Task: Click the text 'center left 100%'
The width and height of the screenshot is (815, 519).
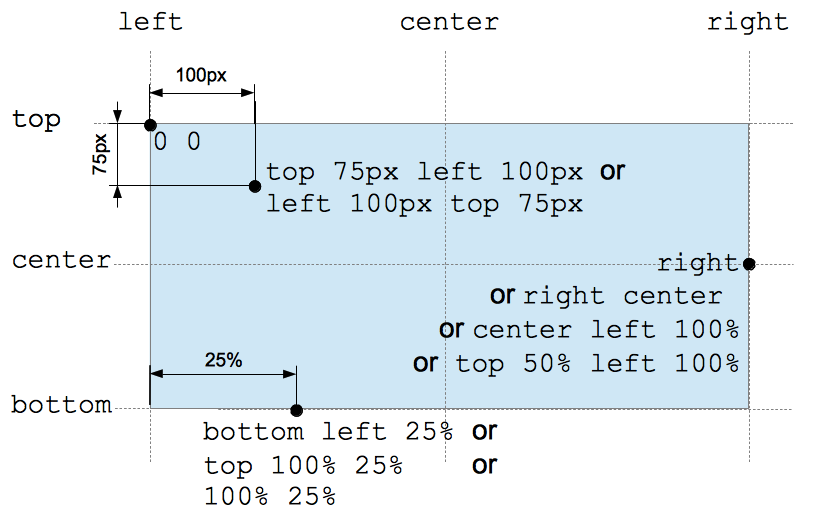Action: [x=606, y=330]
